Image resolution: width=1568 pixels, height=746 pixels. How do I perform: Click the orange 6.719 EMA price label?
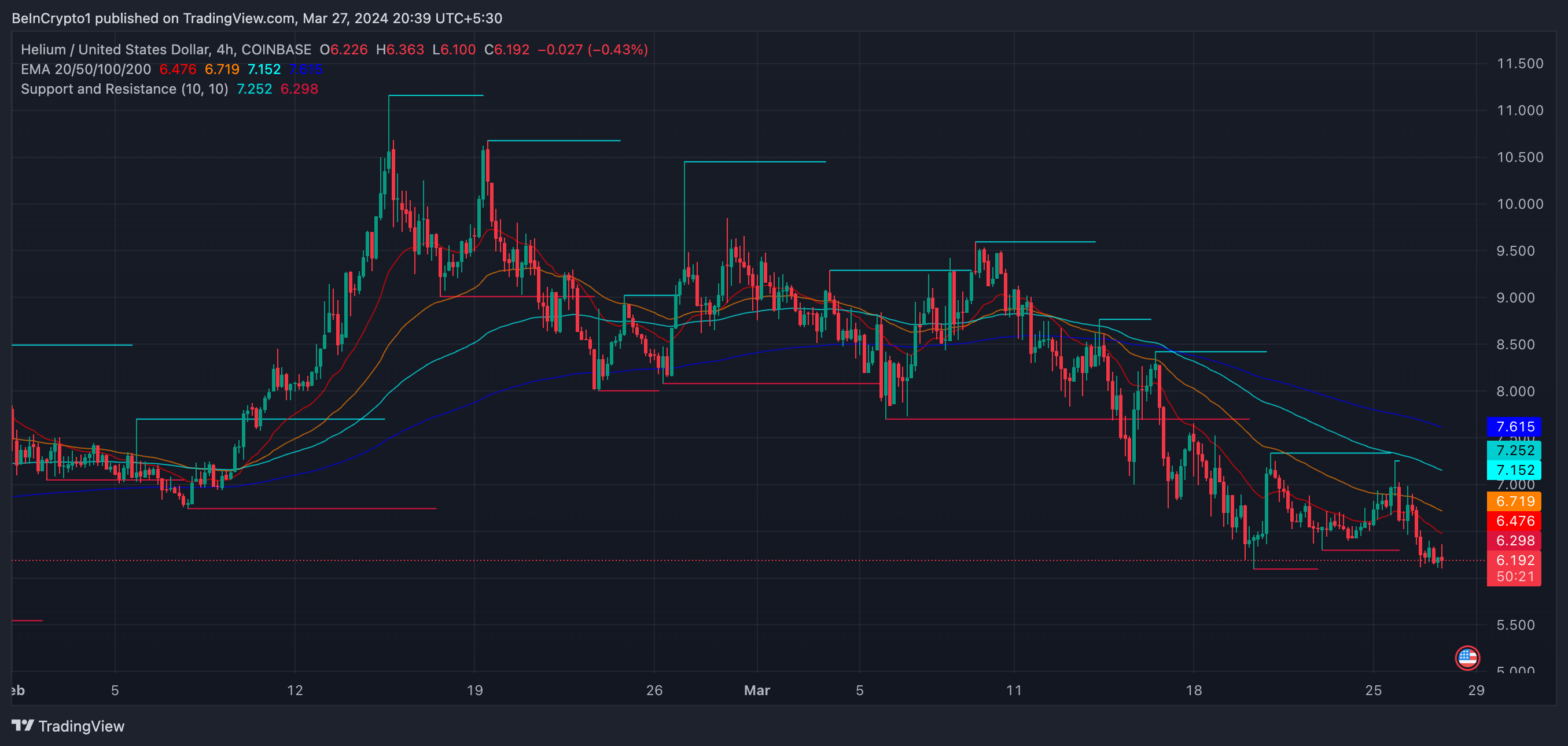pos(1514,501)
